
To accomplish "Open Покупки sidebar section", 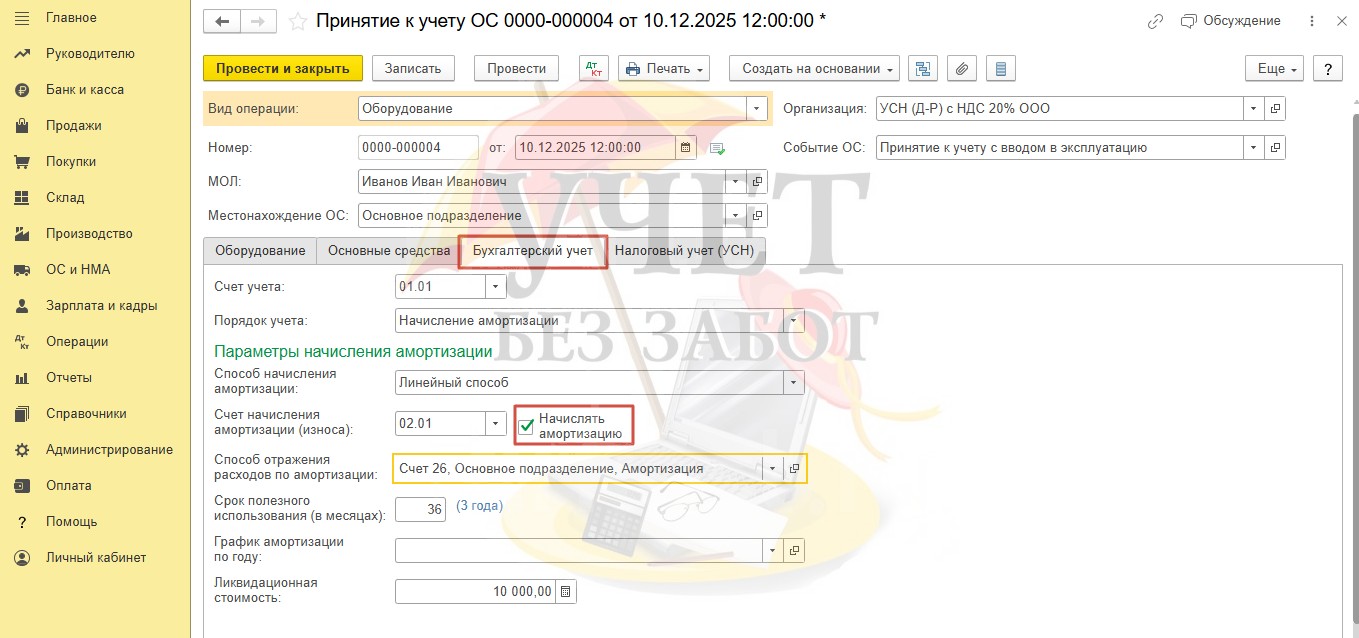I will click(71, 162).
